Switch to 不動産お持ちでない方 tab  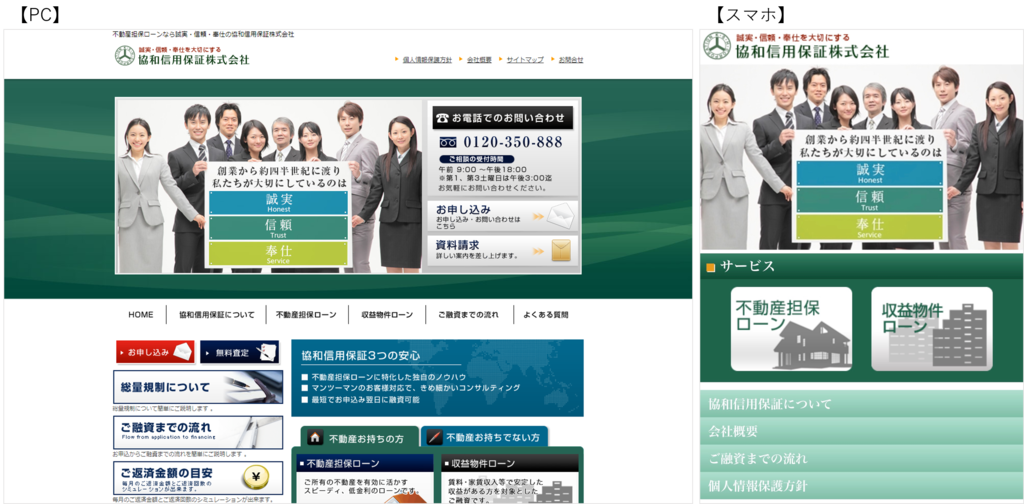pos(484,437)
